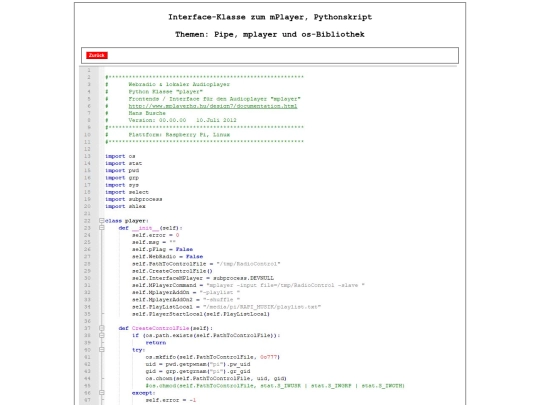Click the line import sys

point(122,185)
